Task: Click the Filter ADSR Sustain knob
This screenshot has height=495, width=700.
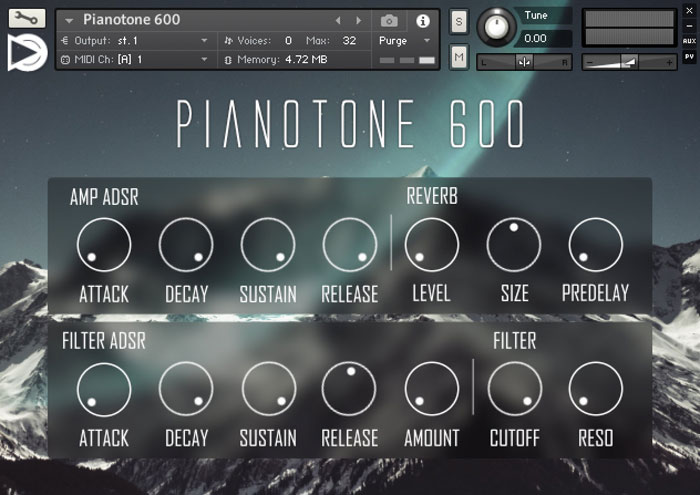Action: [x=268, y=389]
